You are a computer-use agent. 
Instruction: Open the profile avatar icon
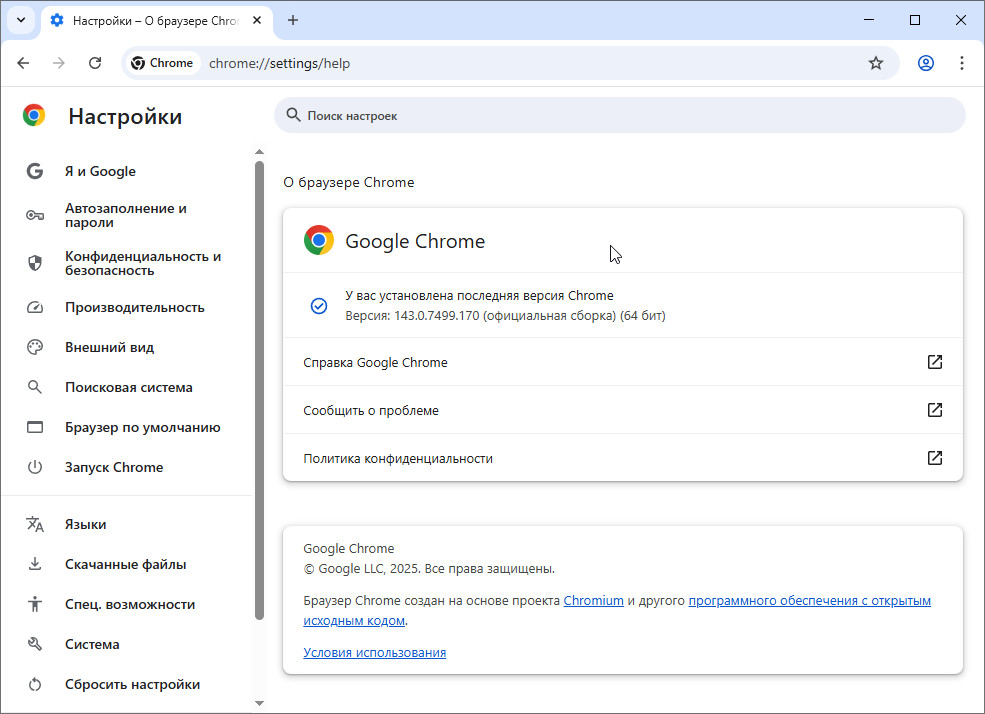click(x=926, y=63)
